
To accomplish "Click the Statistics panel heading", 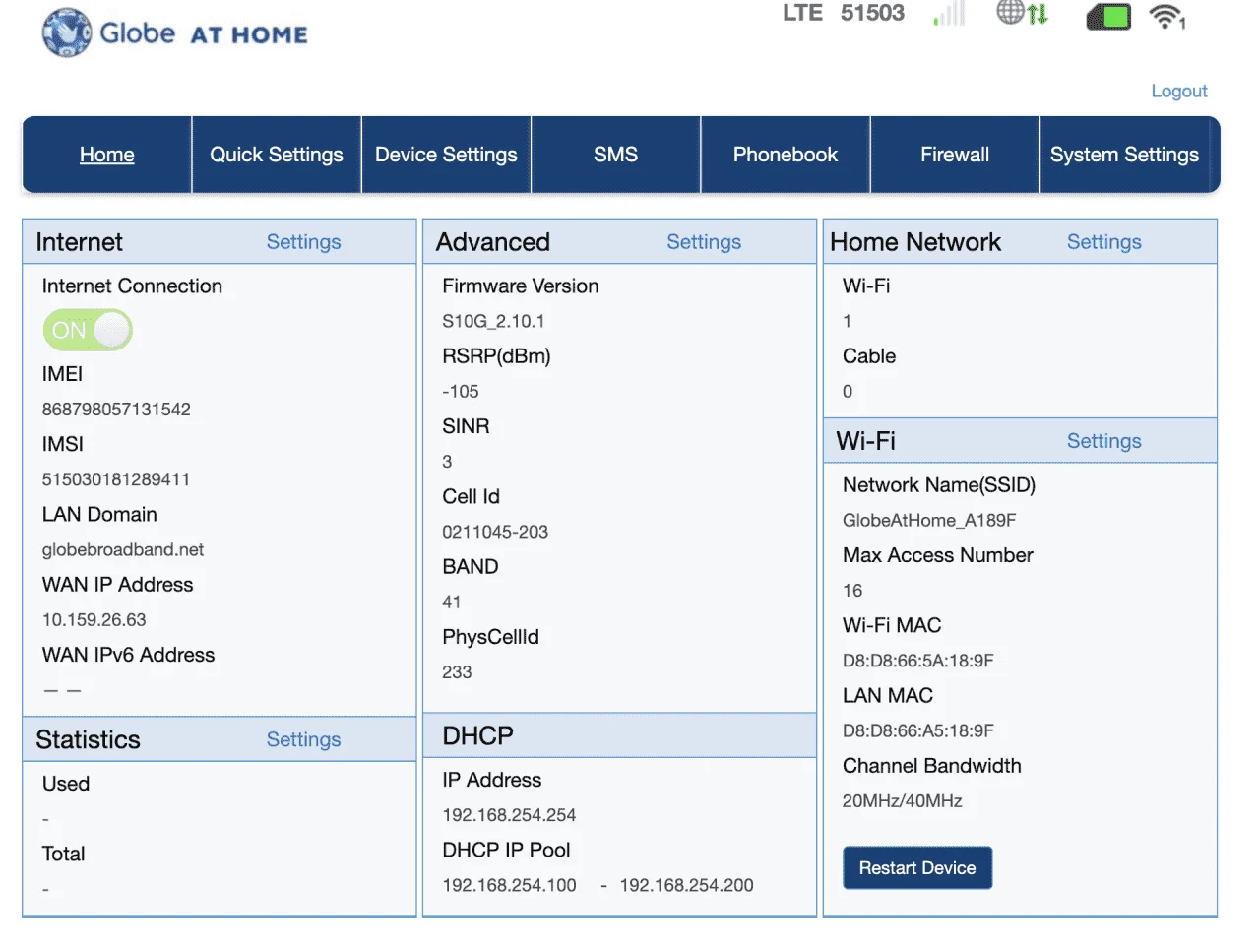I will [x=89, y=739].
